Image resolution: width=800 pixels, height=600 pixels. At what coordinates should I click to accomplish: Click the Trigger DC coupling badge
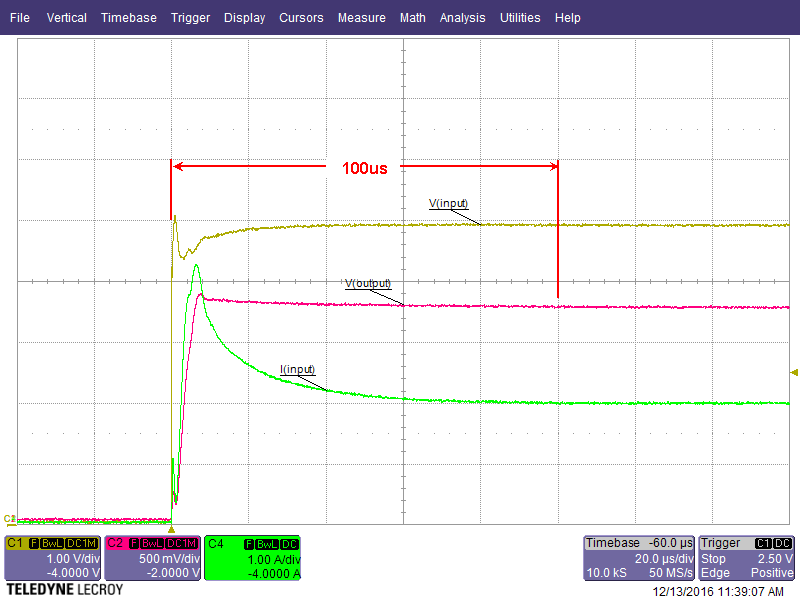point(782,543)
